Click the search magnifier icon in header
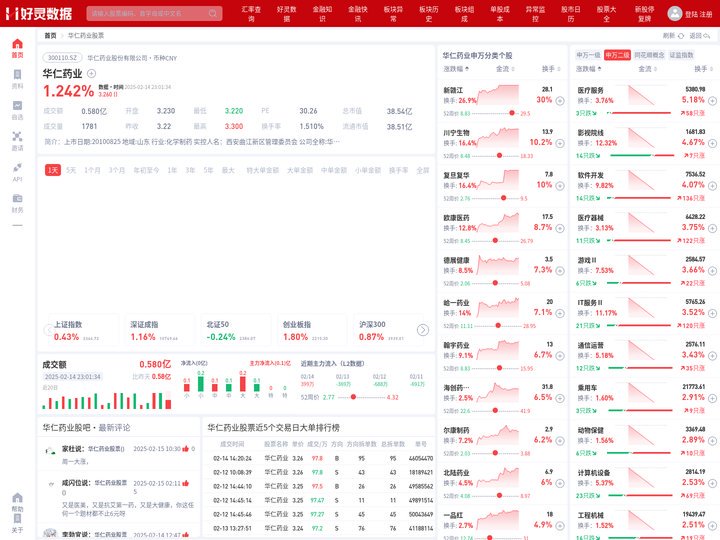Screen dimensions: 720x540 (x=213, y=13)
